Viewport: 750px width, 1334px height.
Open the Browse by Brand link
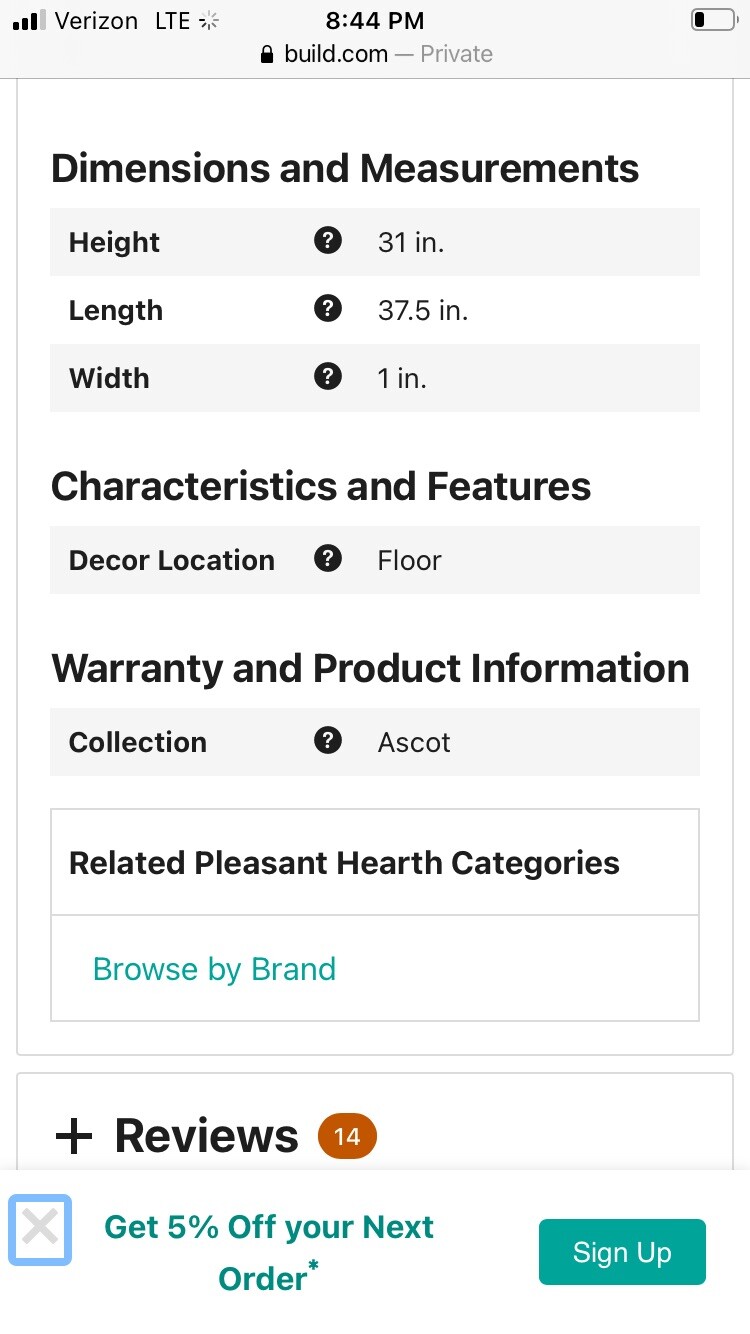(214, 969)
